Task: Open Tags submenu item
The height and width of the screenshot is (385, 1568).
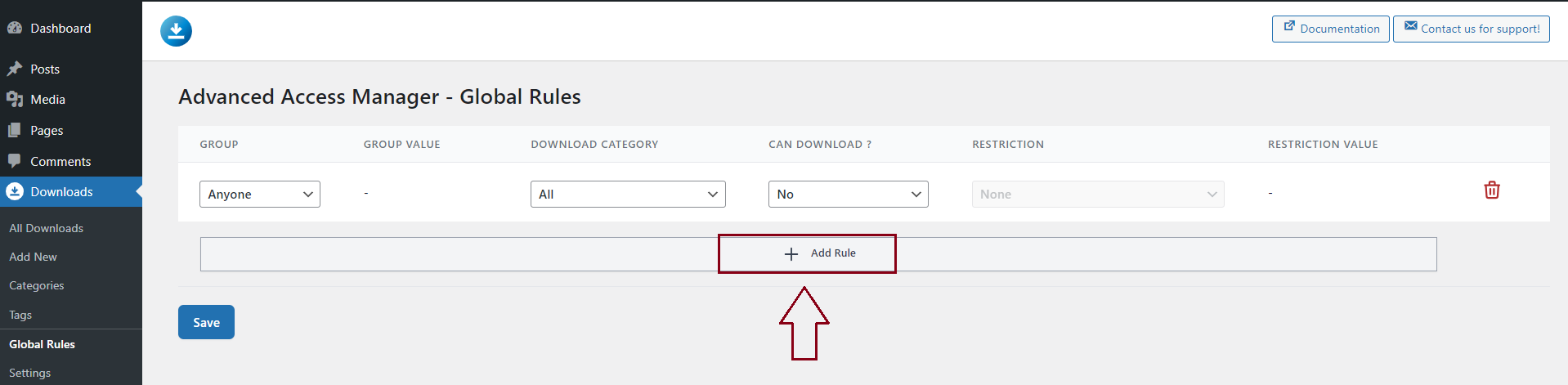Action: coord(20,315)
